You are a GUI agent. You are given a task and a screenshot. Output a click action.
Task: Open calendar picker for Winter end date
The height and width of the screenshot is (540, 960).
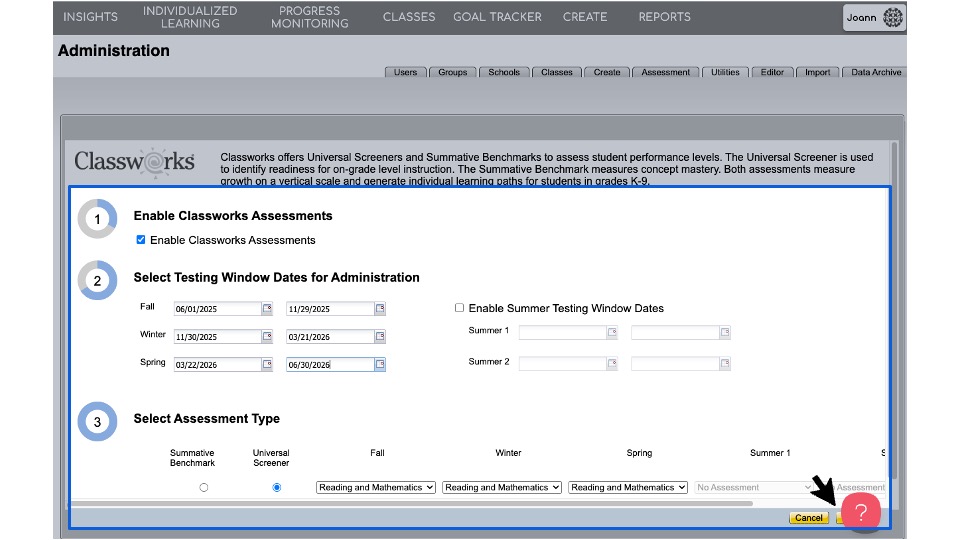pyautogui.click(x=380, y=337)
